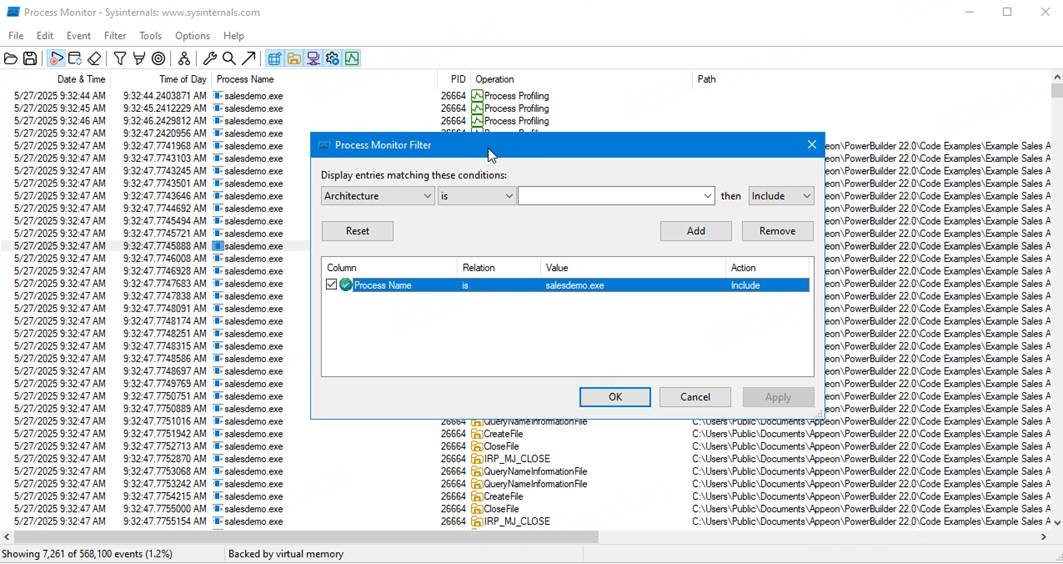Click the Time of Day column header

(x=161, y=79)
